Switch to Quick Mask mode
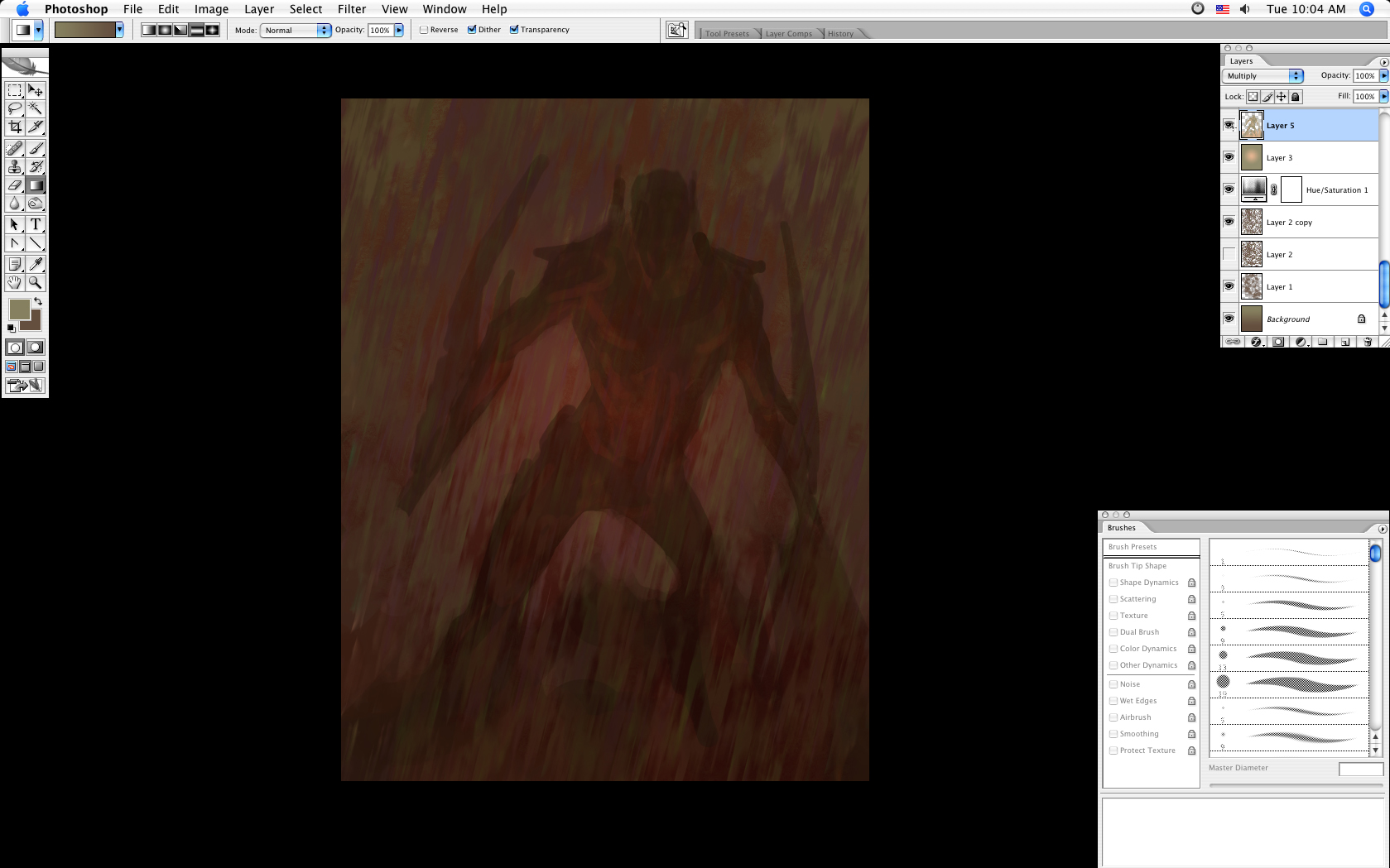Screen dimensions: 1390x868 click(36, 348)
